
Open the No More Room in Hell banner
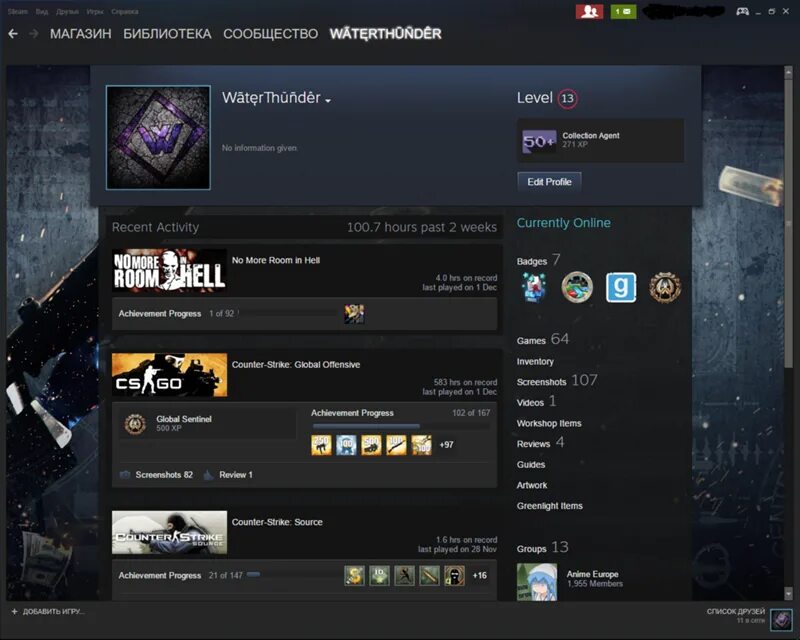pos(169,270)
